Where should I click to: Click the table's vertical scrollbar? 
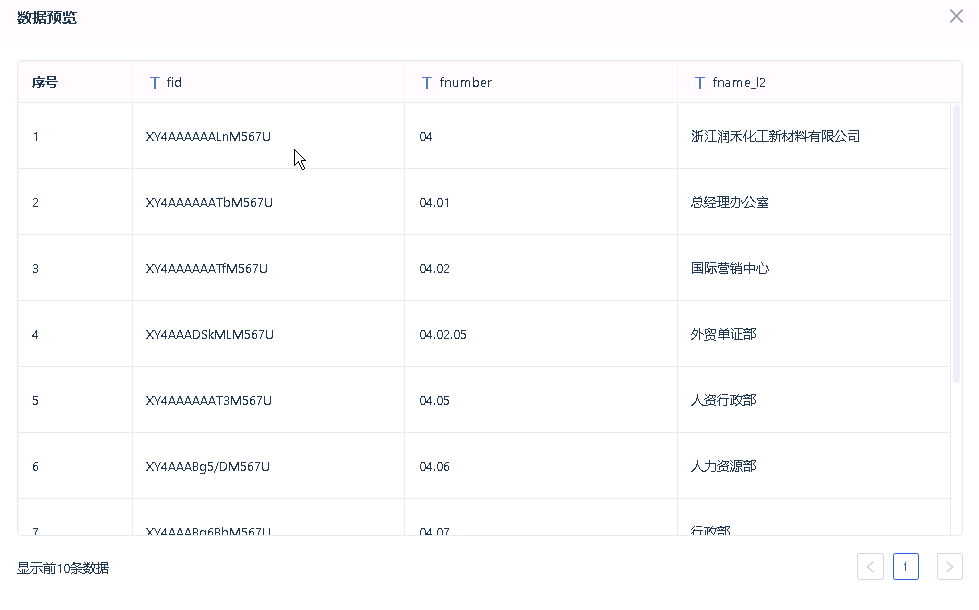[956, 240]
